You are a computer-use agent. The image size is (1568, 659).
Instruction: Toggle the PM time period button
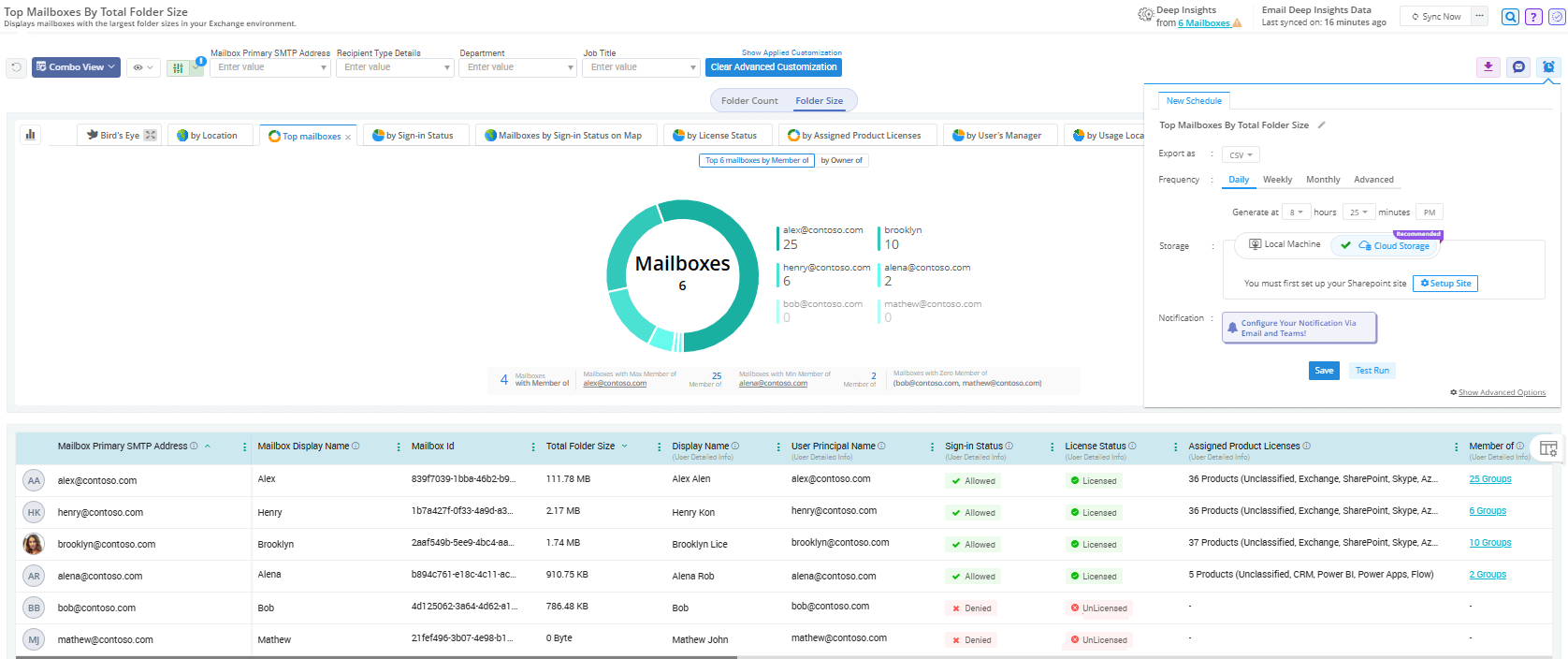tap(1430, 212)
